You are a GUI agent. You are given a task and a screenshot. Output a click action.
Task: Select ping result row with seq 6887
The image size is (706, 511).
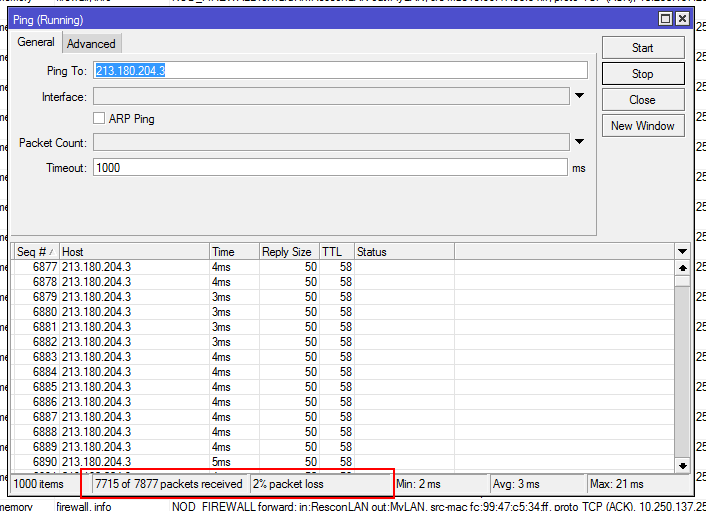[x=344, y=417]
